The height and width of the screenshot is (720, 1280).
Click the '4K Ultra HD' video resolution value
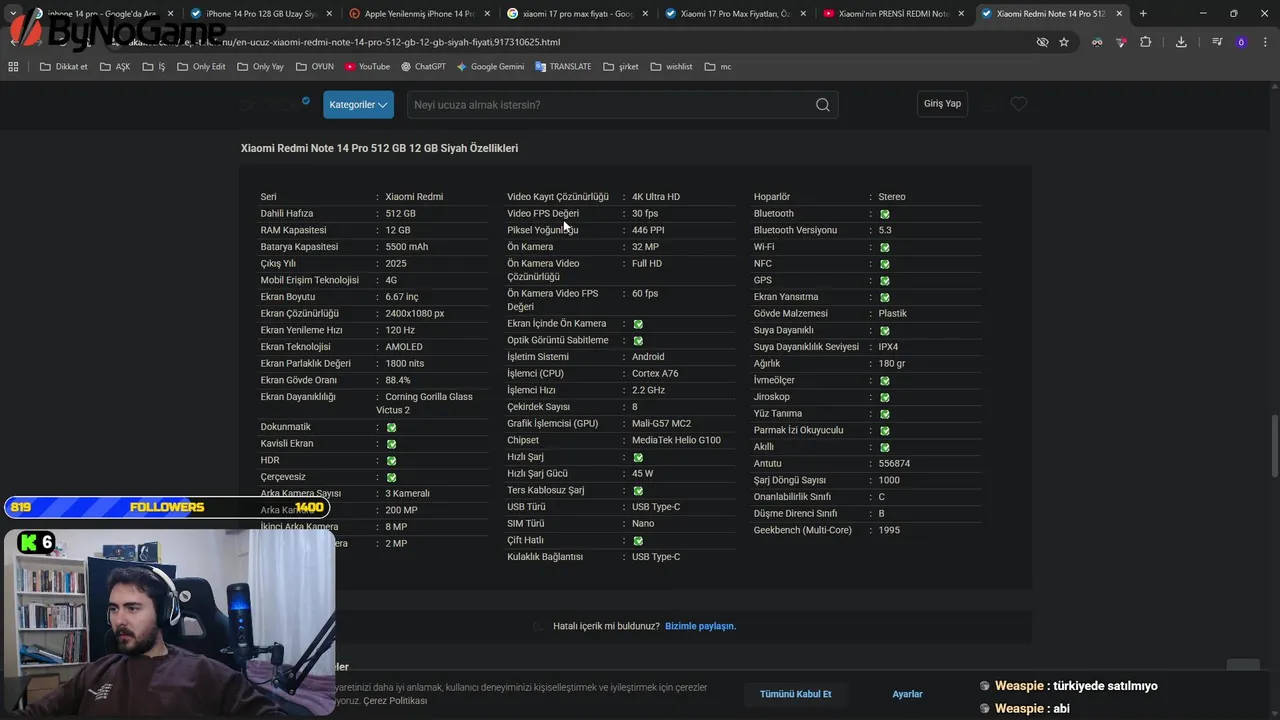coord(656,197)
